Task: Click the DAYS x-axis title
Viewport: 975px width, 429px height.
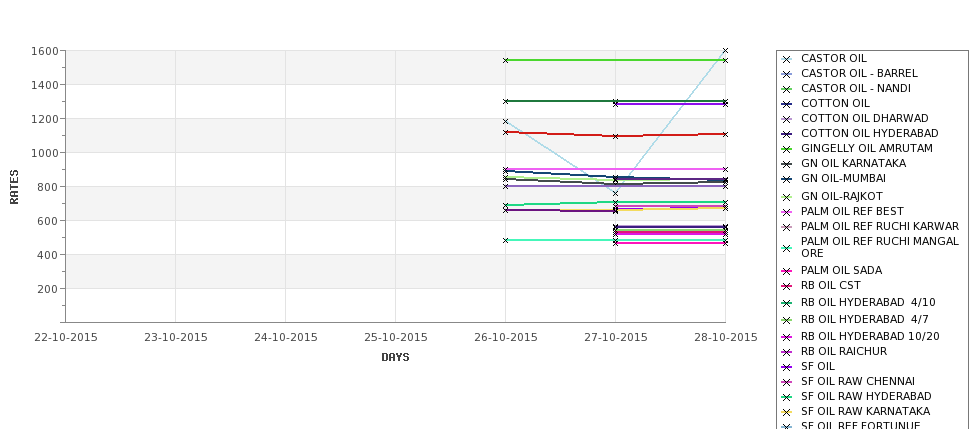Action: (x=395, y=358)
